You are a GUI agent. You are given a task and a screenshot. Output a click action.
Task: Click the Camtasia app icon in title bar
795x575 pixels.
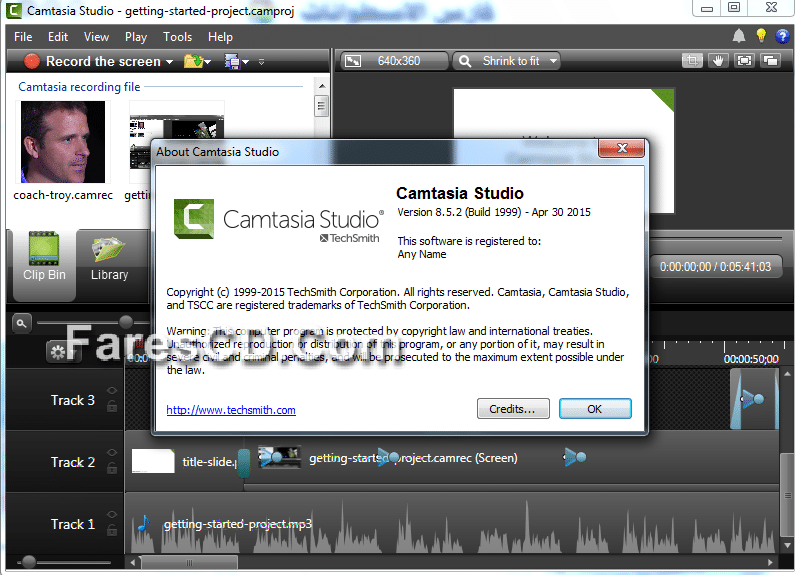click(x=14, y=10)
